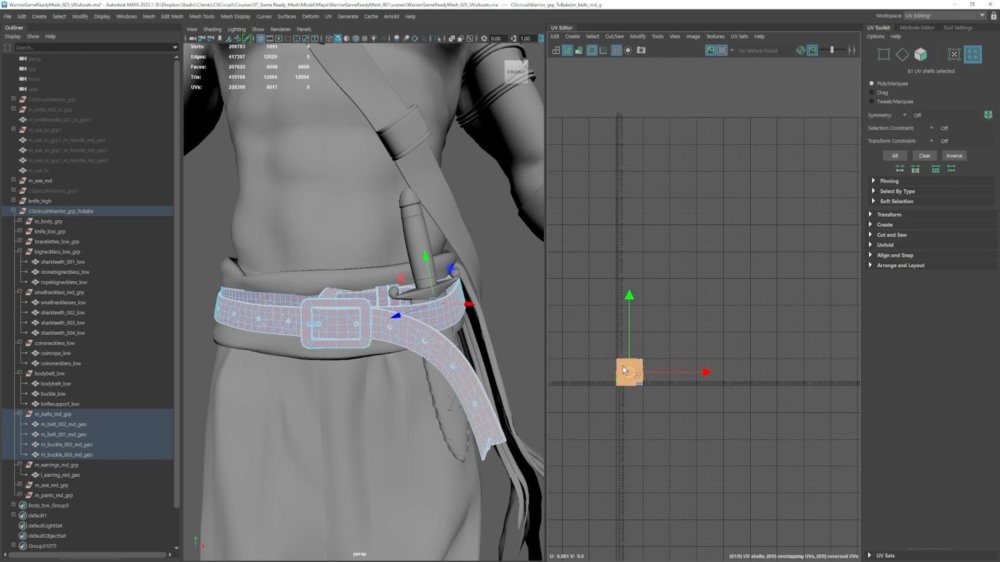Open the Shading menu in viewport panel
The height and width of the screenshot is (562, 1000).
(212, 29)
